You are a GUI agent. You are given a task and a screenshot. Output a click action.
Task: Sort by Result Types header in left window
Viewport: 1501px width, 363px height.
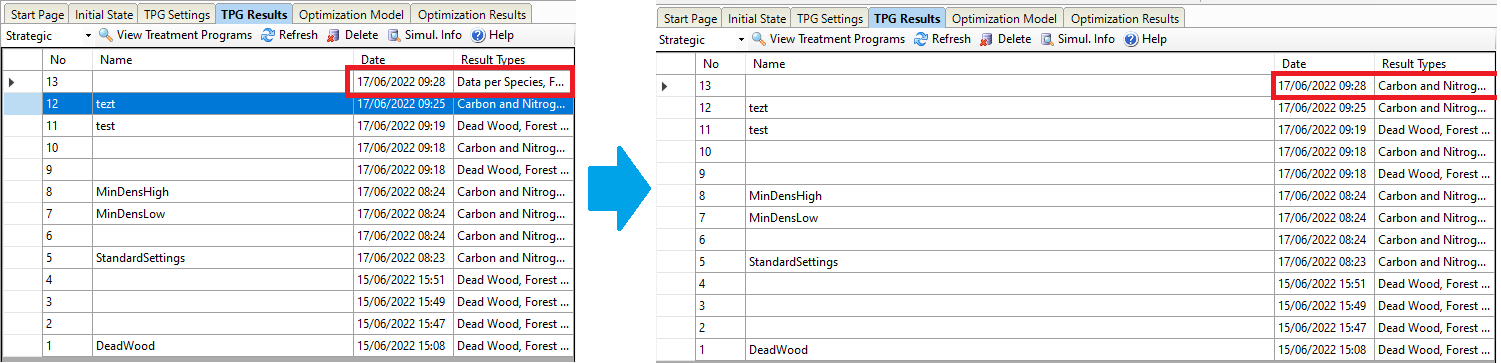(x=513, y=60)
